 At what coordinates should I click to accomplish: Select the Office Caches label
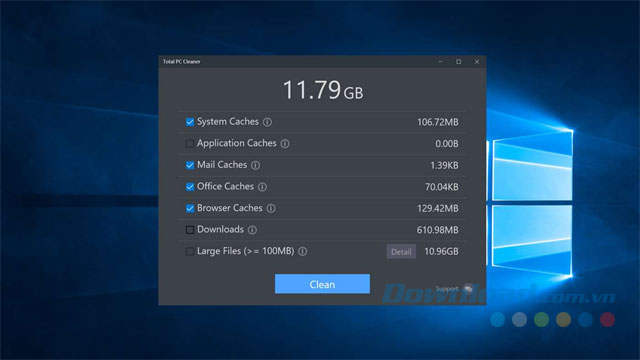[225, 187]
